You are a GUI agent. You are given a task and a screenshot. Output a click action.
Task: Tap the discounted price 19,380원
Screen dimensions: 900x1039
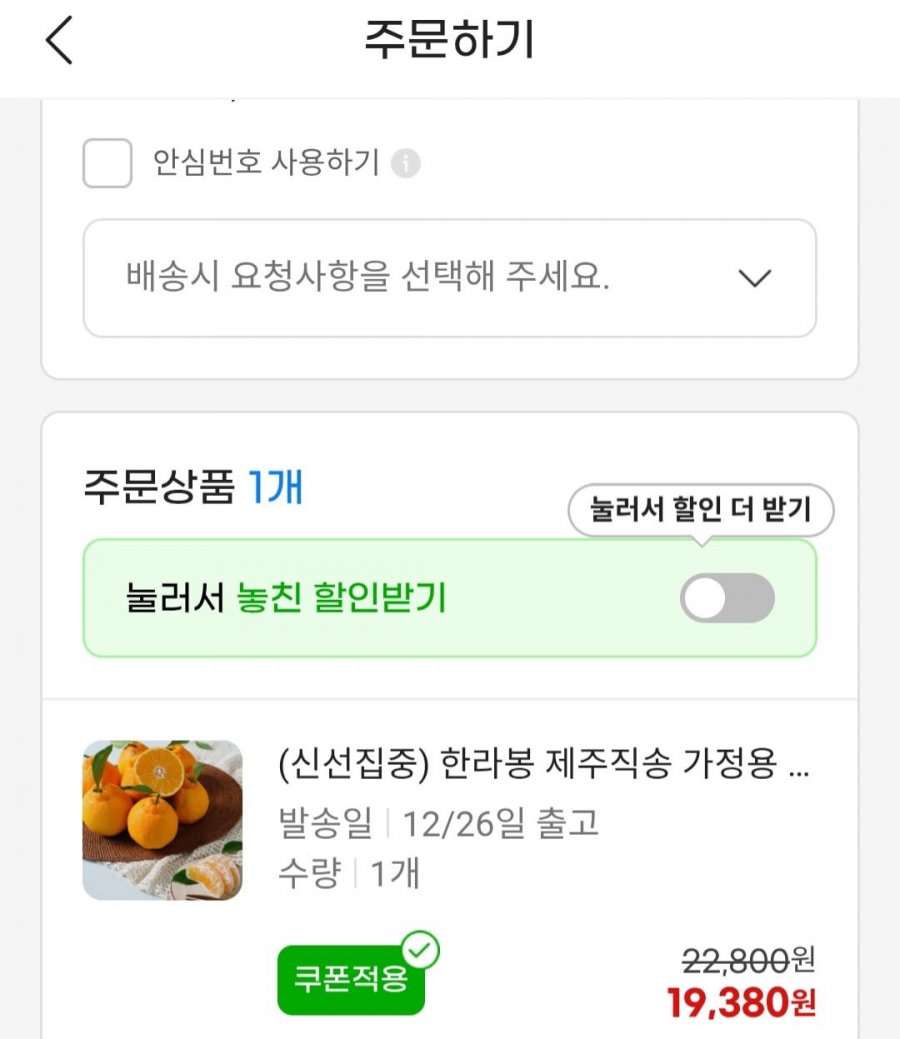pos(741,1002)
